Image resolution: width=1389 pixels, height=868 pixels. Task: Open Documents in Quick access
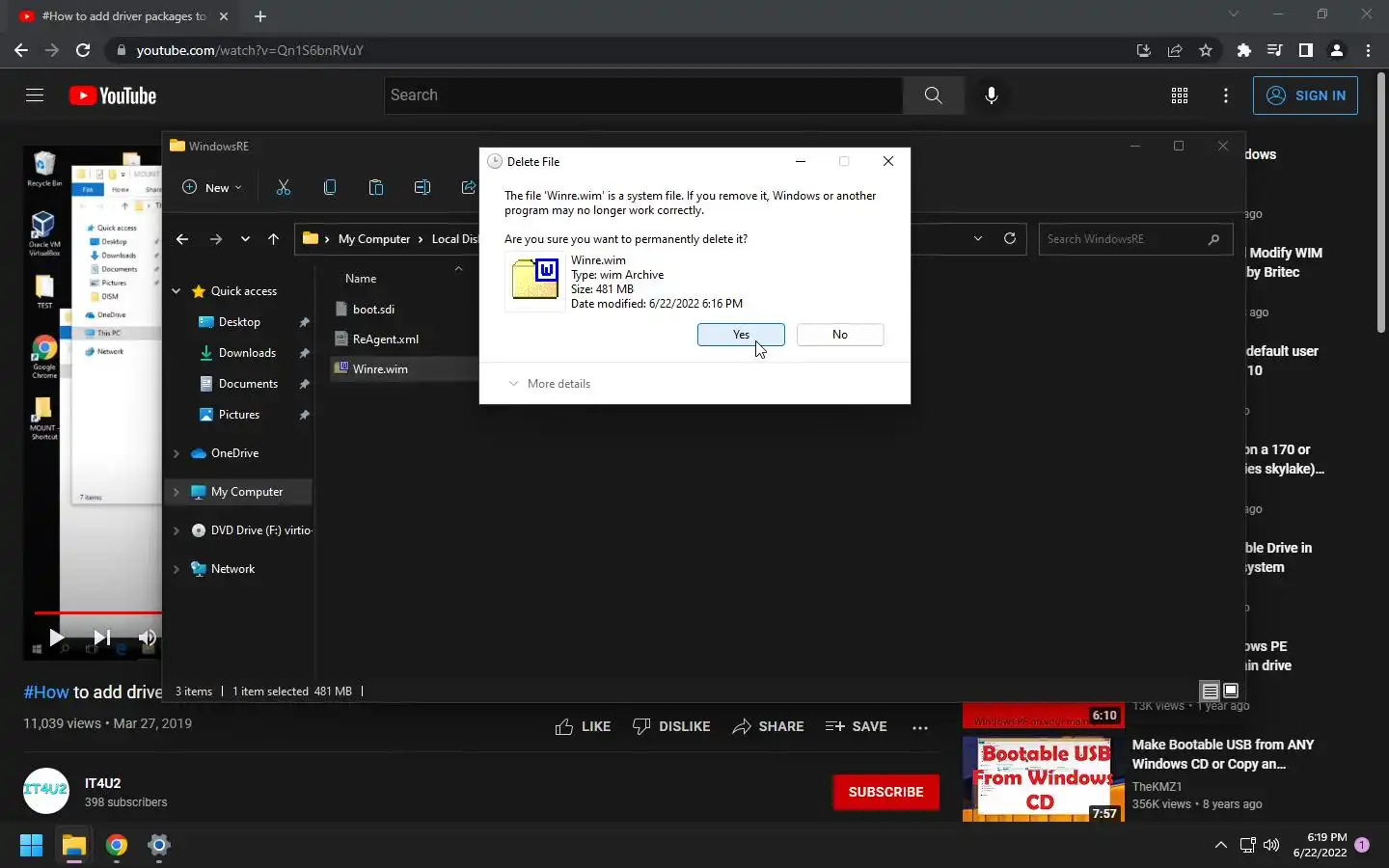tap(248, 384)
